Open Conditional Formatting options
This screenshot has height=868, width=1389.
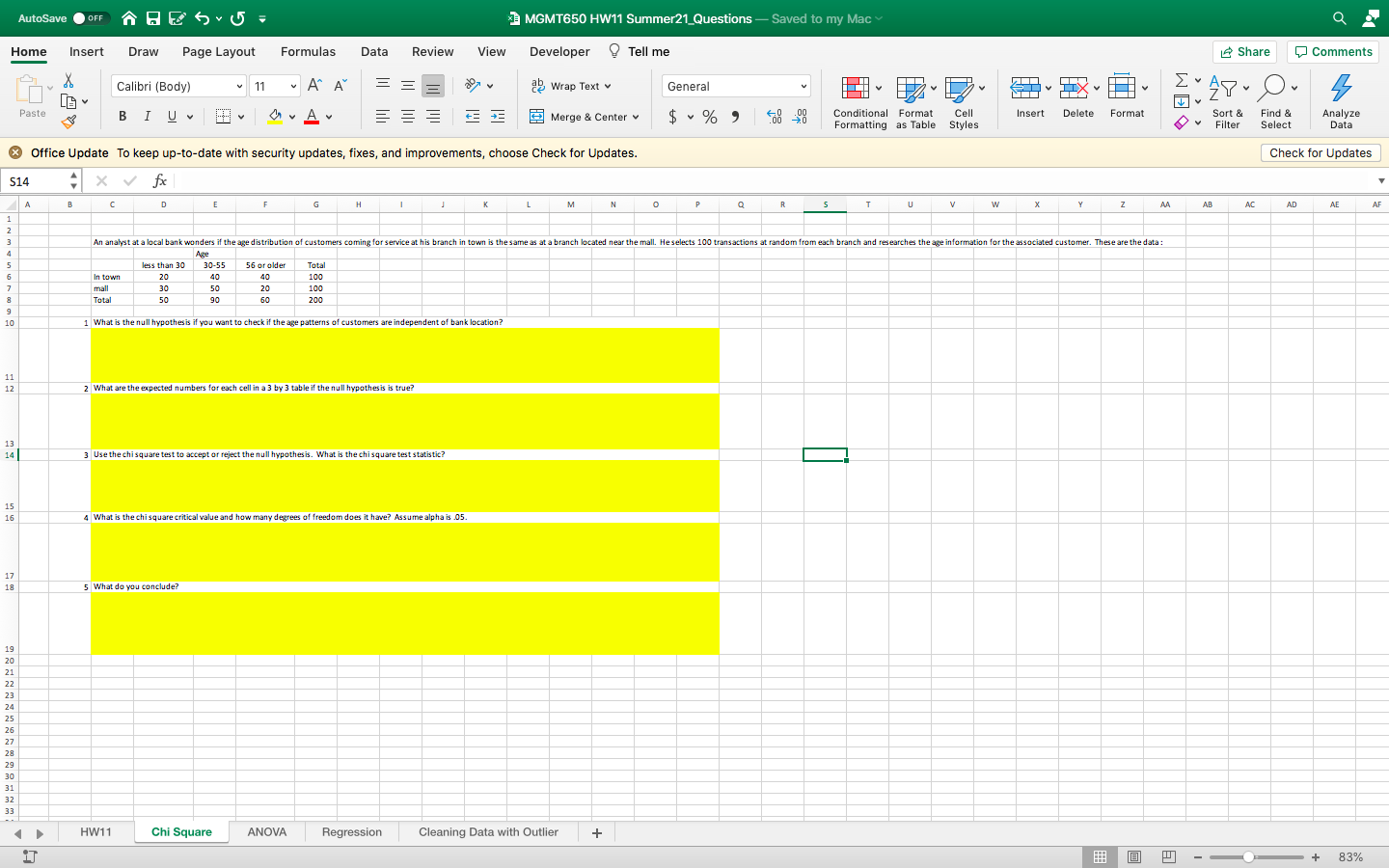[859, 101]
